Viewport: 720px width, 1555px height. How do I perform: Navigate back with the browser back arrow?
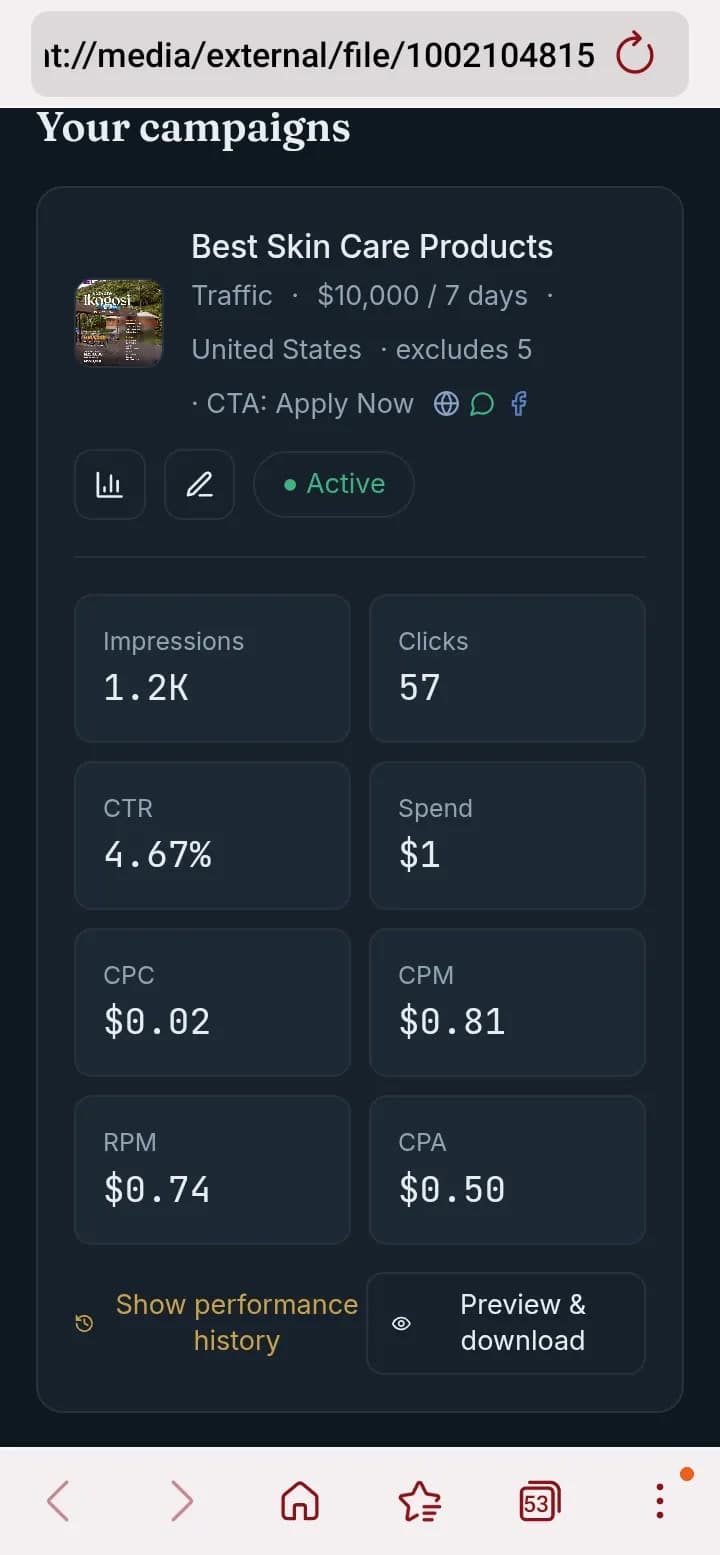pos(59,1501)
